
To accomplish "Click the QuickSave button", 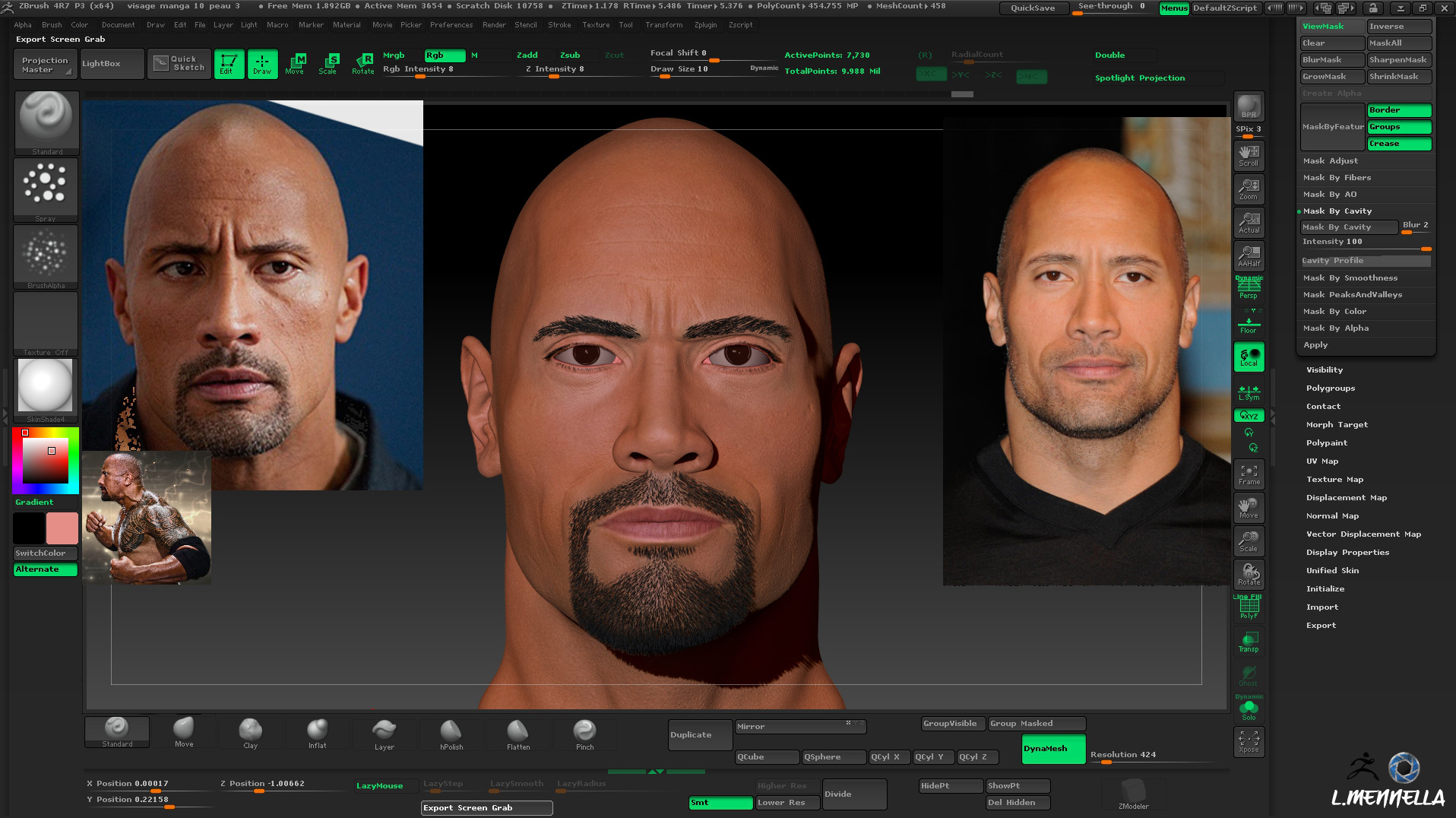I will [1032, 8].
